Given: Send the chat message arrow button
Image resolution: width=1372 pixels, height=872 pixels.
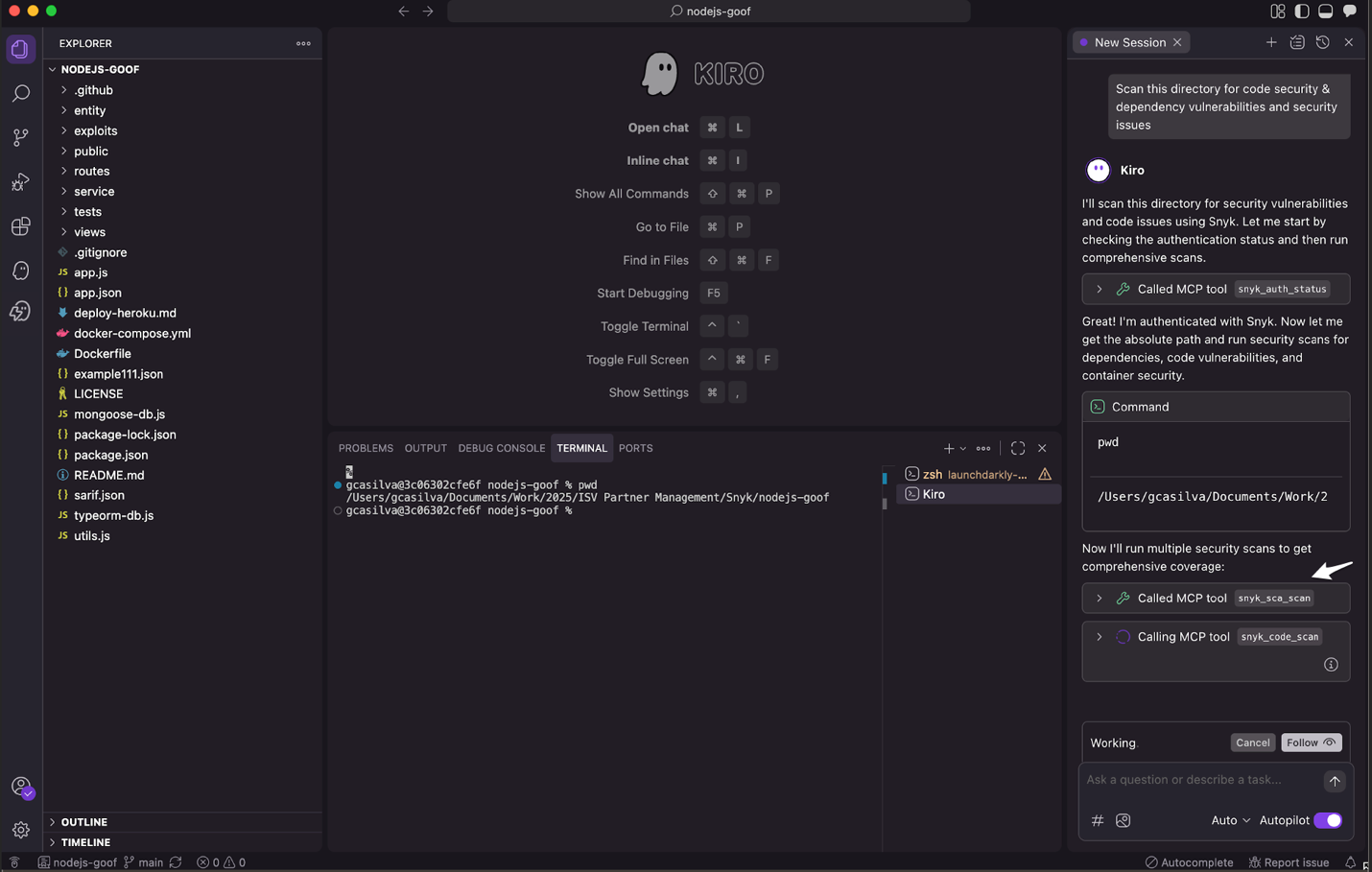Looking at the screenshot, I should click(x=1335, y=781).
